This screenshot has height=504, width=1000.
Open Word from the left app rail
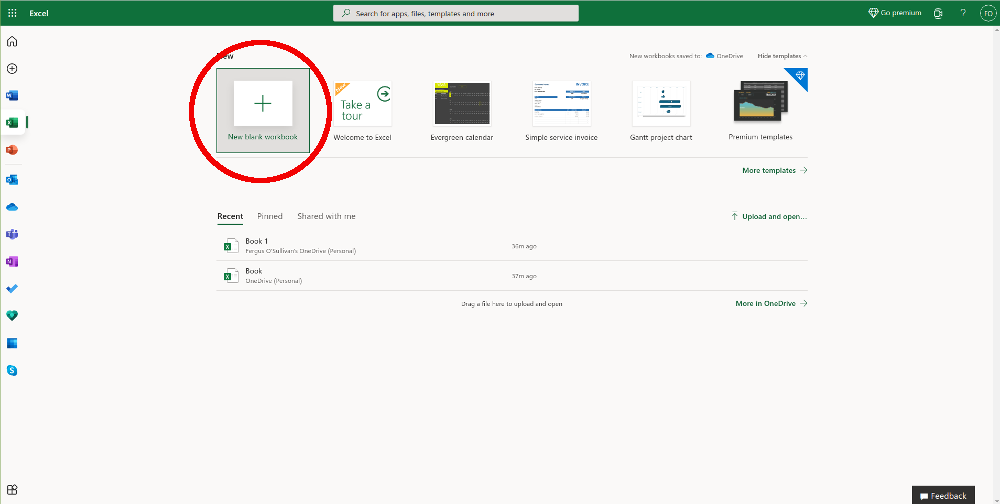click(12, 96)
